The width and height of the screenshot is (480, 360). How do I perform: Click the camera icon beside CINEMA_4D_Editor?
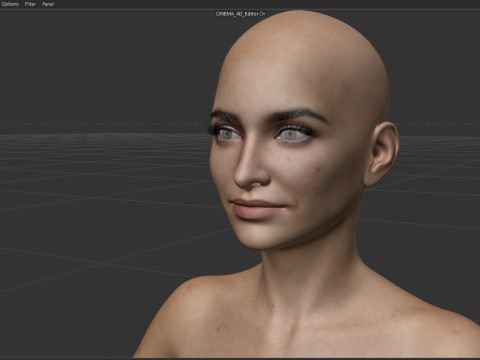pyautogui.click(x=262, y=14)
